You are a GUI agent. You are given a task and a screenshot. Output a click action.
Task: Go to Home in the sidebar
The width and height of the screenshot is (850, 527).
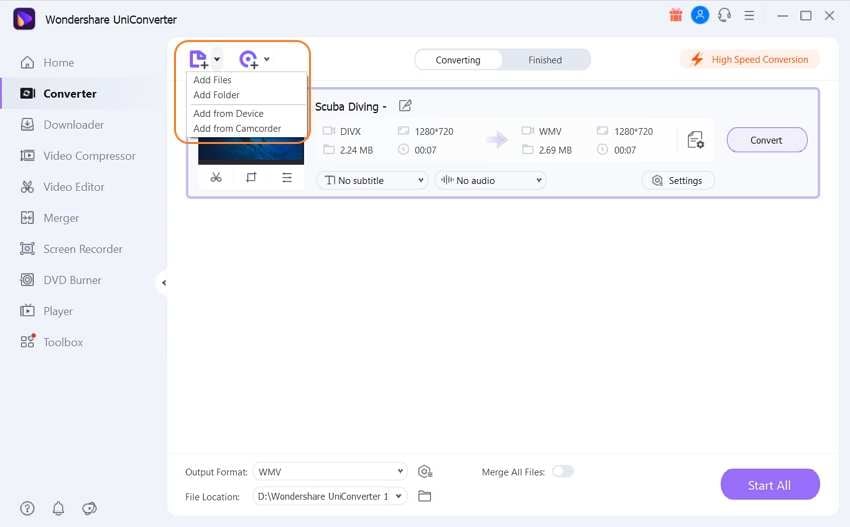pos(59,62)
